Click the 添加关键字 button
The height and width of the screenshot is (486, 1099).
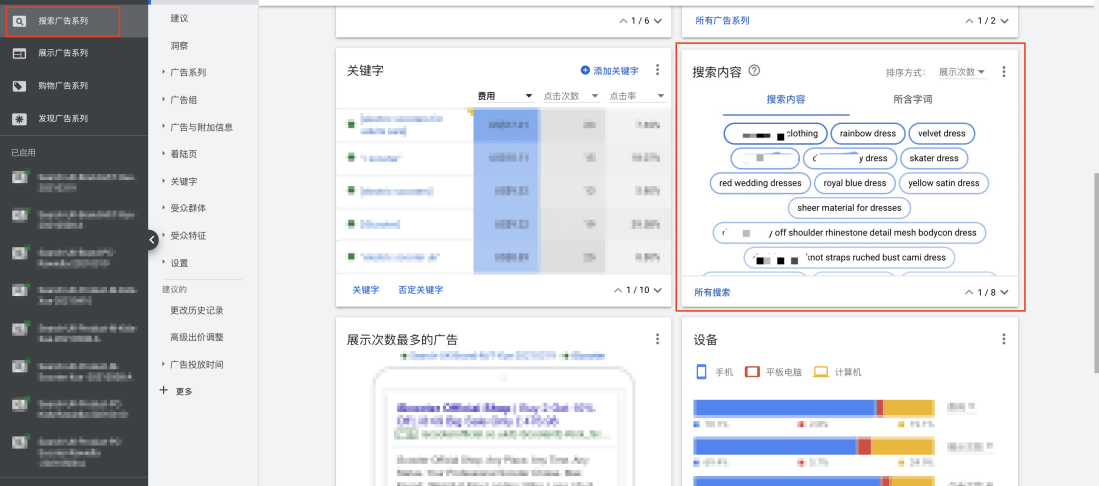click(x=609, y=70)
